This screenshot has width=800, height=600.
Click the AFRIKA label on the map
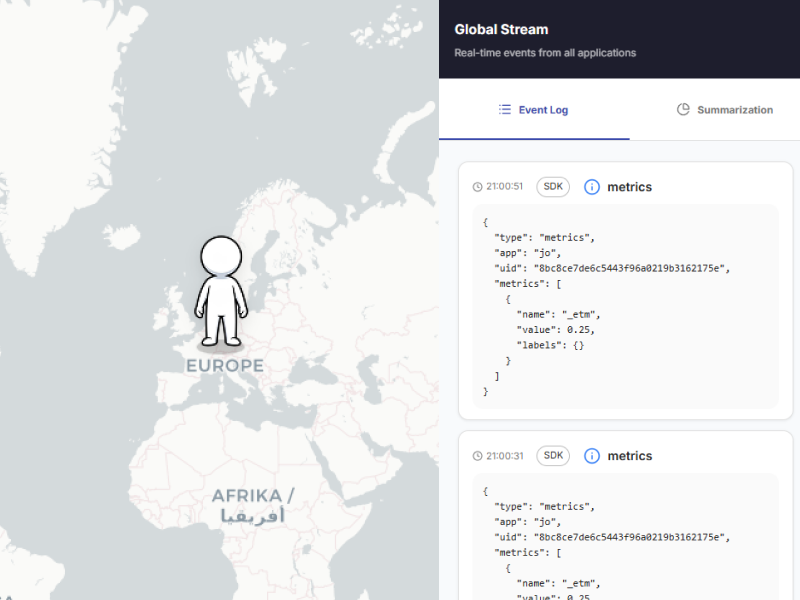pyautogui.click(x=253, y=496)
